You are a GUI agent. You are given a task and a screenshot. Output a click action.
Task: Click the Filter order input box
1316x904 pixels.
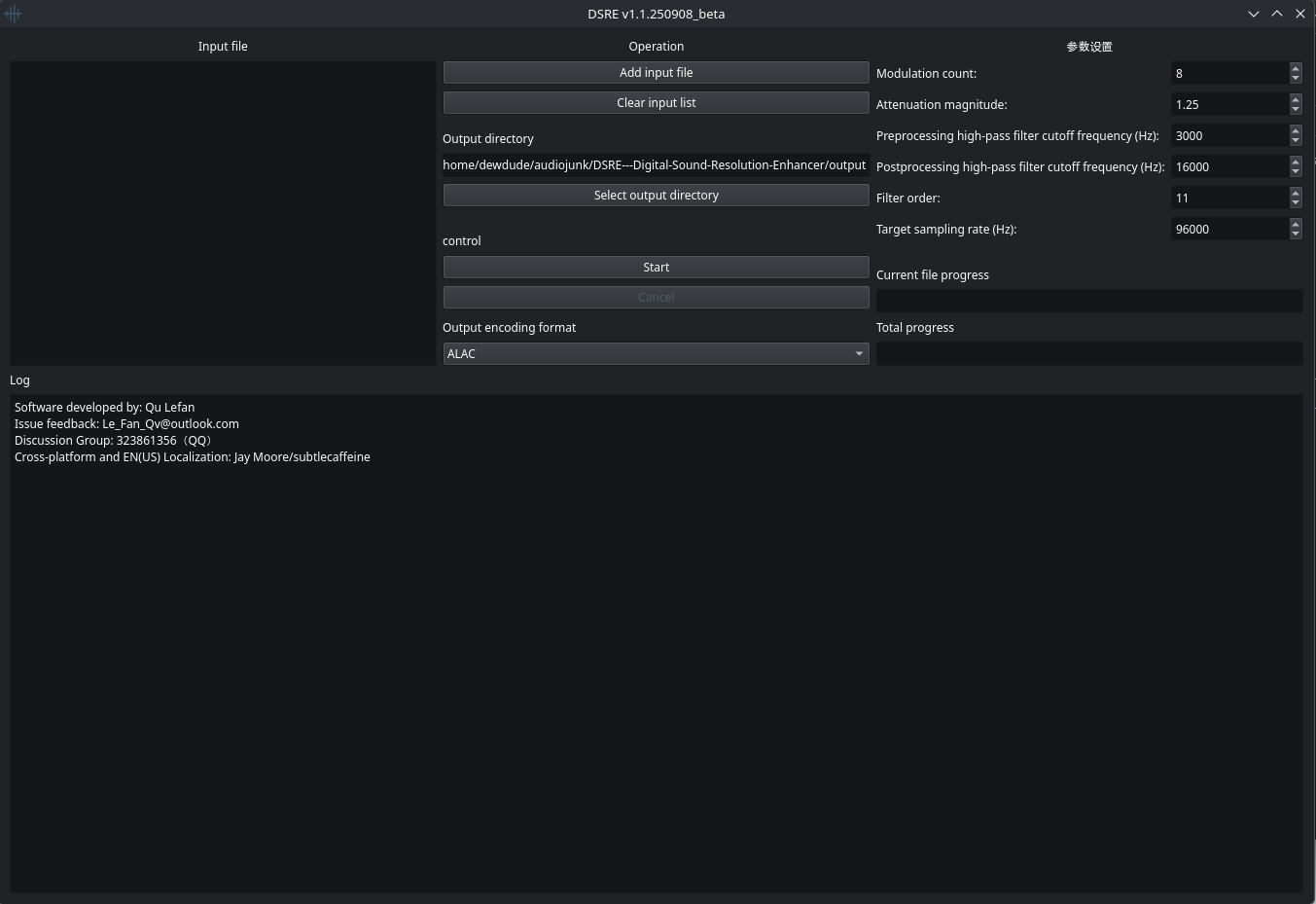click(1228, 199)
